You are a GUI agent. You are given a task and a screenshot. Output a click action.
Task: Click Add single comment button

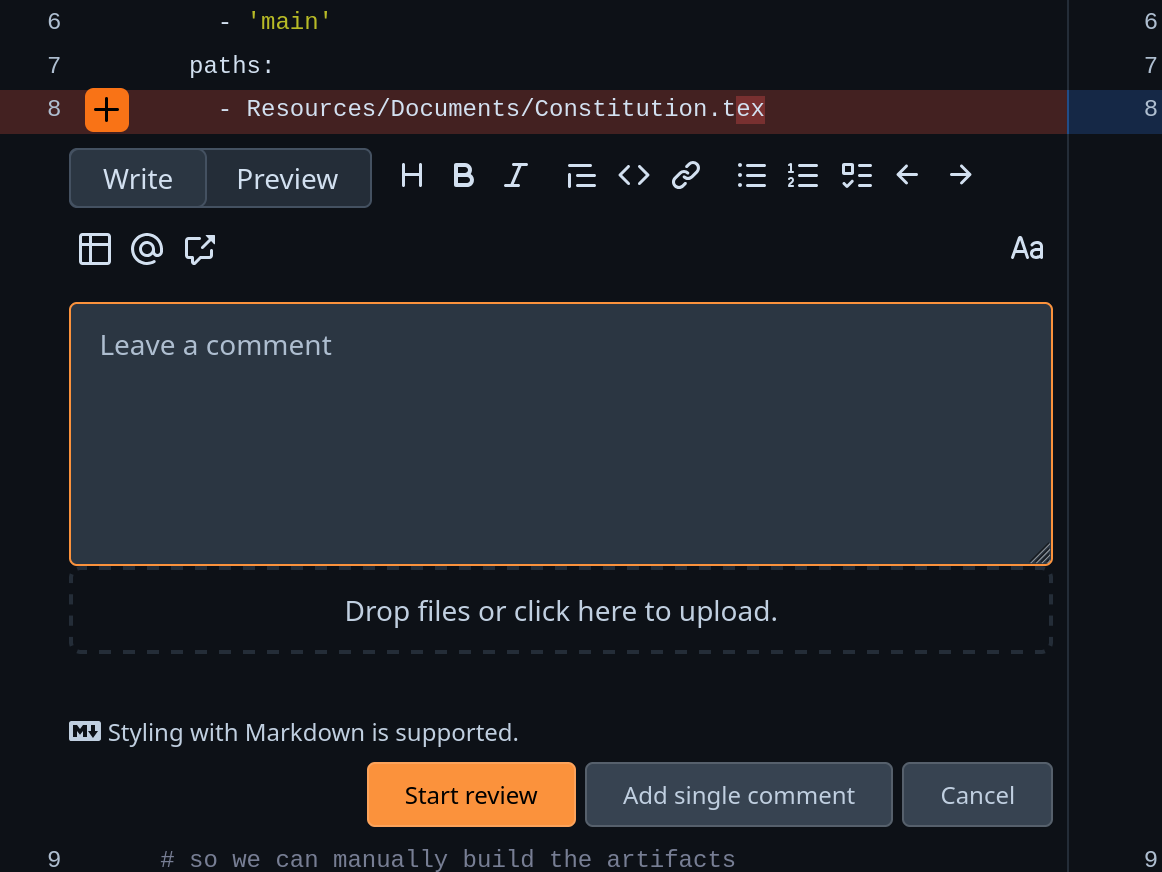pos(738,795)
